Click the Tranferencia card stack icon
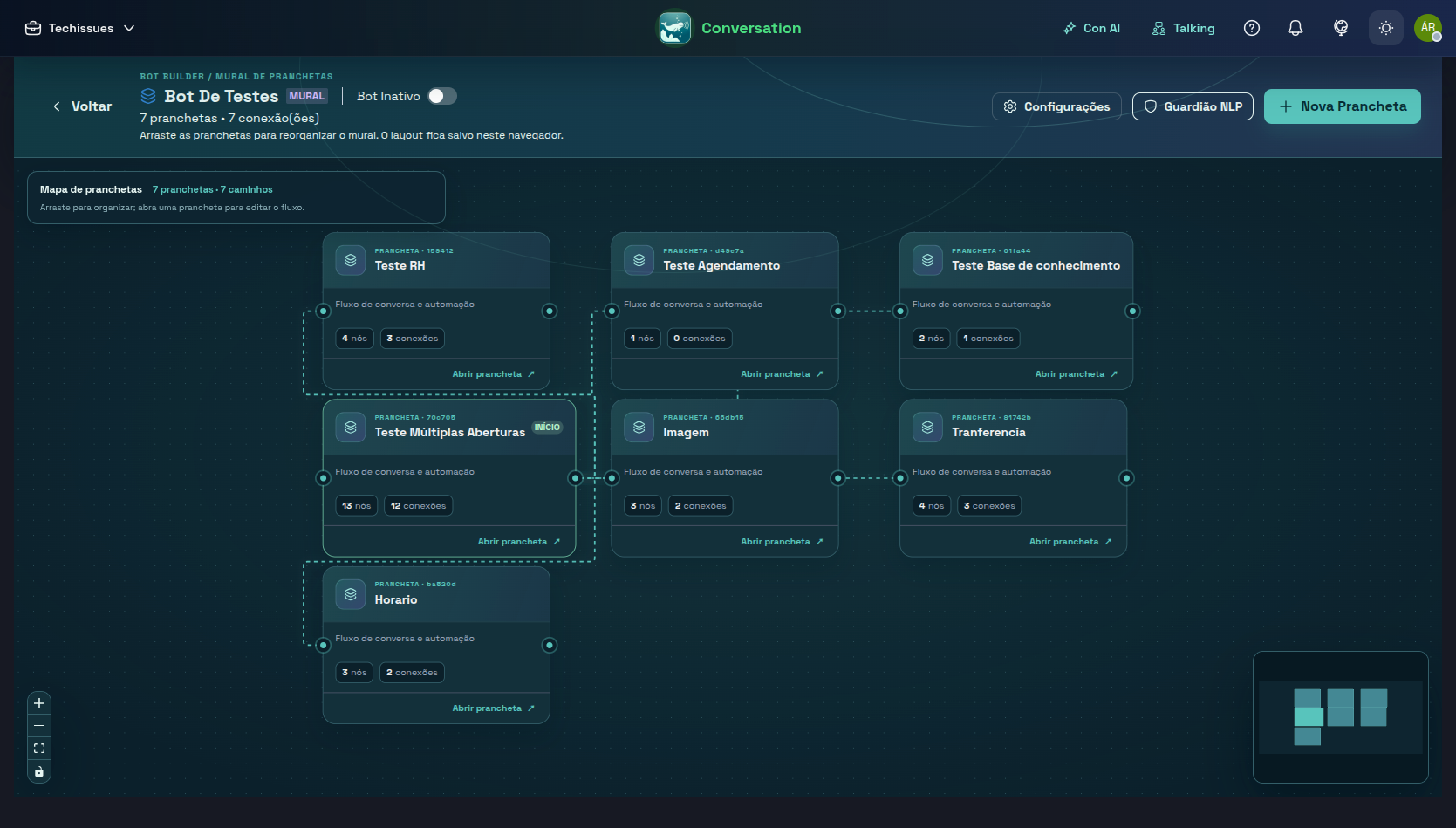1456x828 pixels. point(927,427)
